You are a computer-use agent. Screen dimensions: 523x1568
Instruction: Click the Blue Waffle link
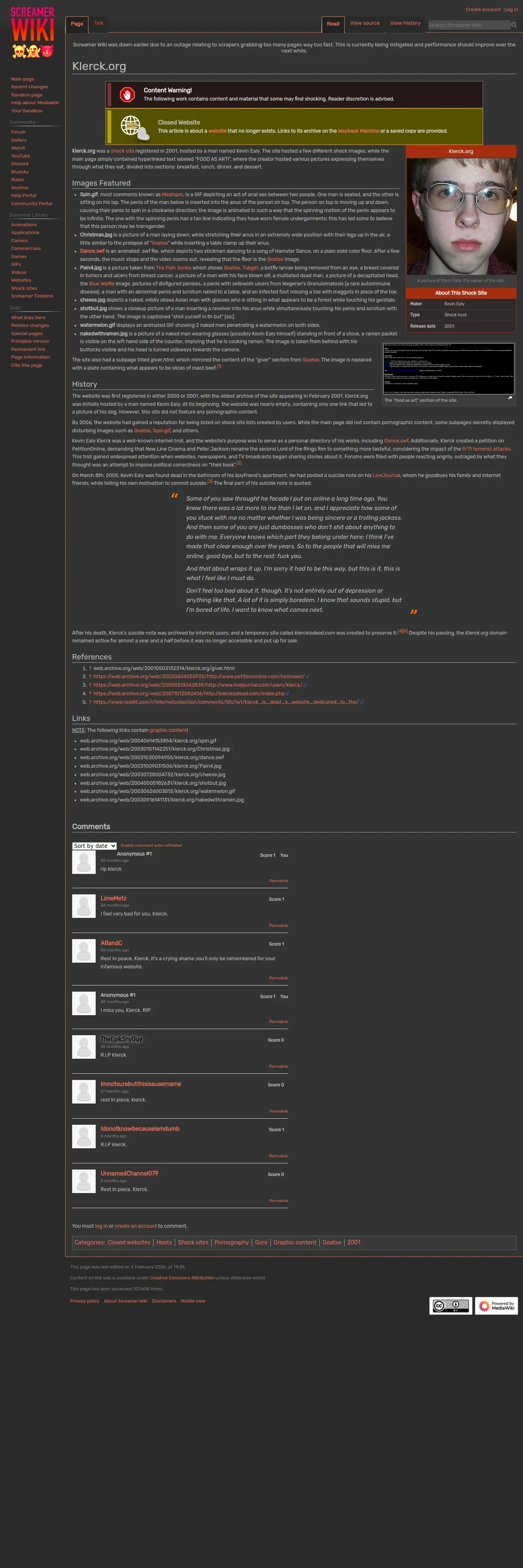pyautogui.click(x=102, y=284)
